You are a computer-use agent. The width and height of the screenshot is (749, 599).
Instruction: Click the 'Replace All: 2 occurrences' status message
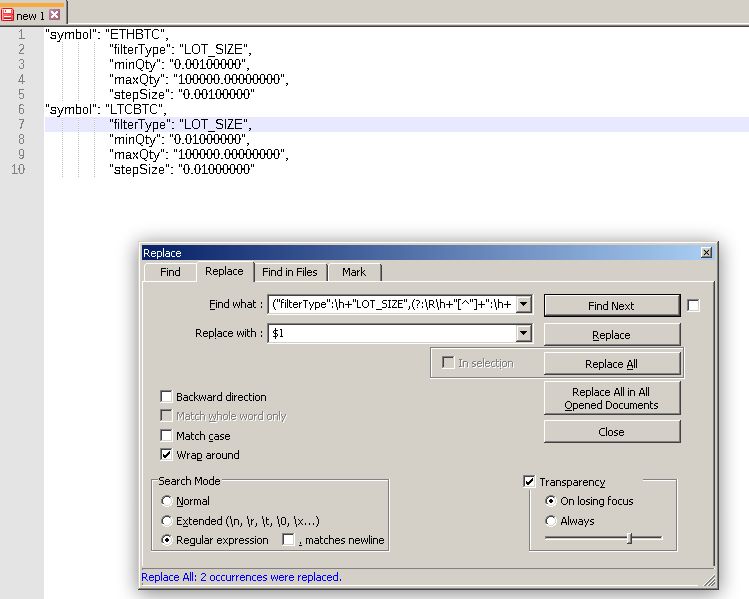pos(241,577)
